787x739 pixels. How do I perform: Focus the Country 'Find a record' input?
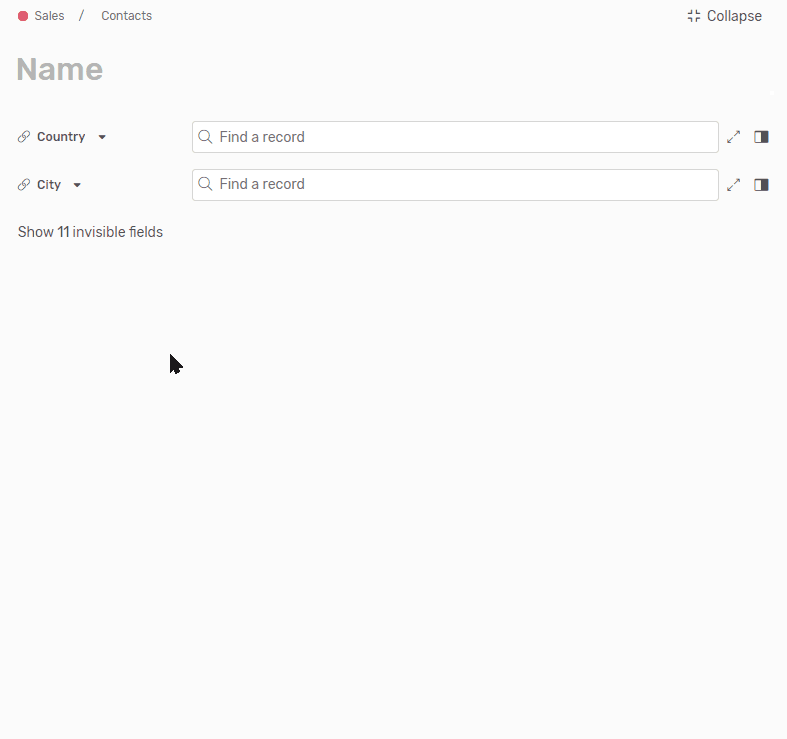[460, 137]
